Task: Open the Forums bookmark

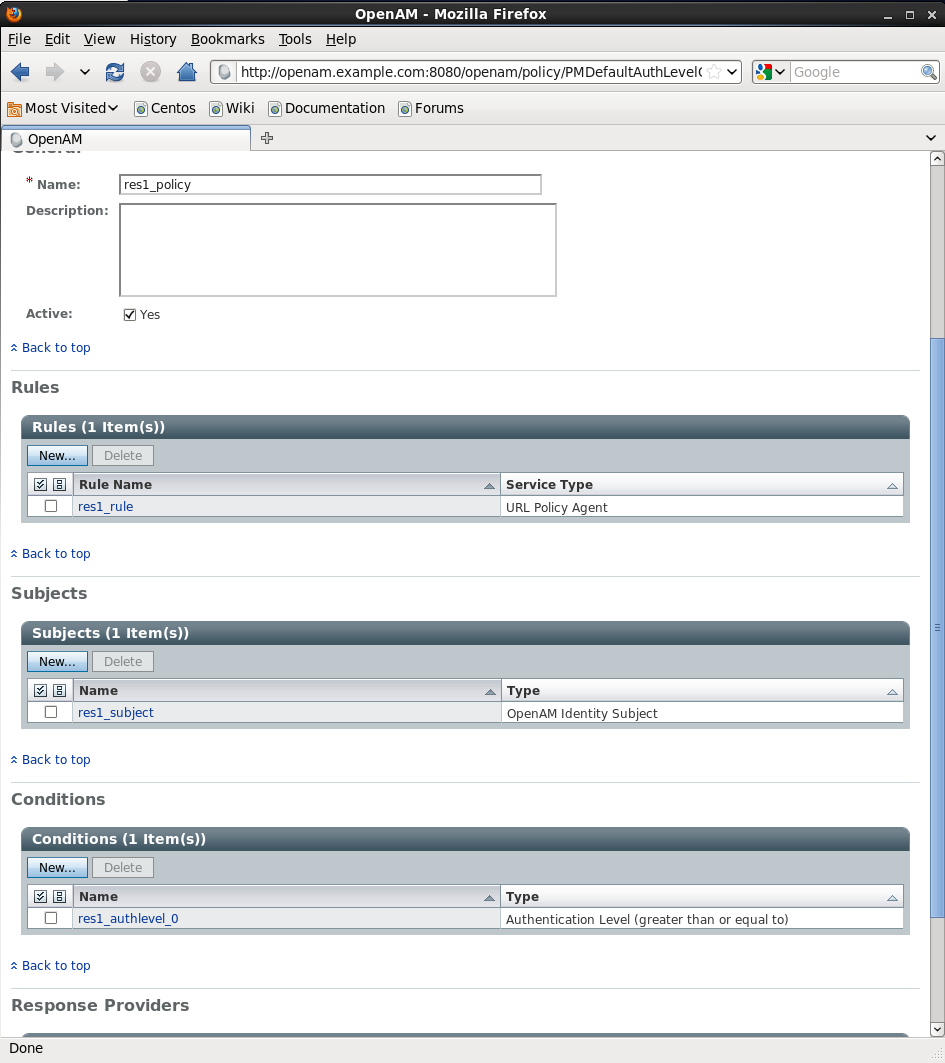Action: click(x=431, y=108)
